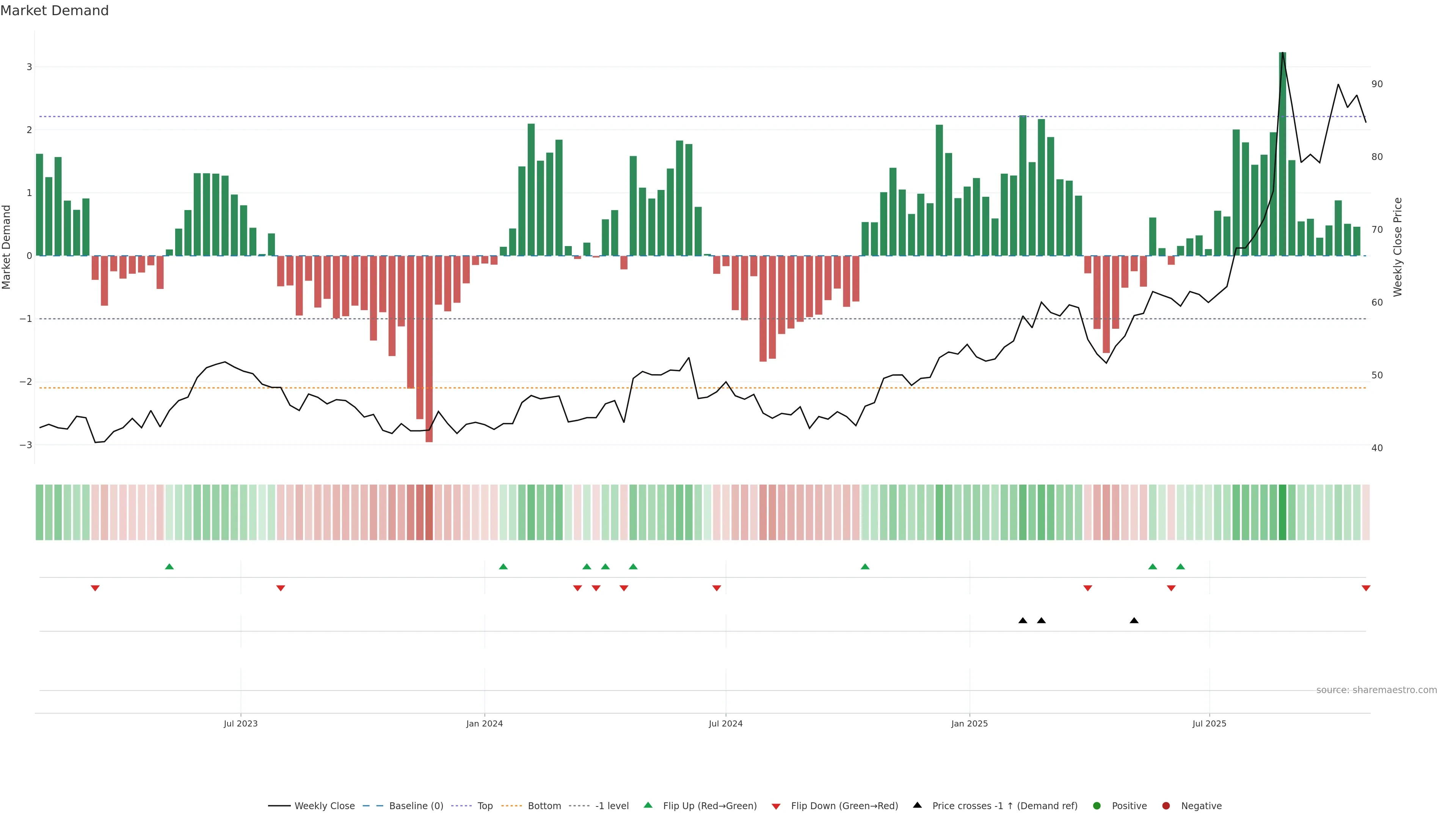Click the Jan 2024 x-axis label
The height and width of the screenshot is (819, 1456).
coord(485,723)
